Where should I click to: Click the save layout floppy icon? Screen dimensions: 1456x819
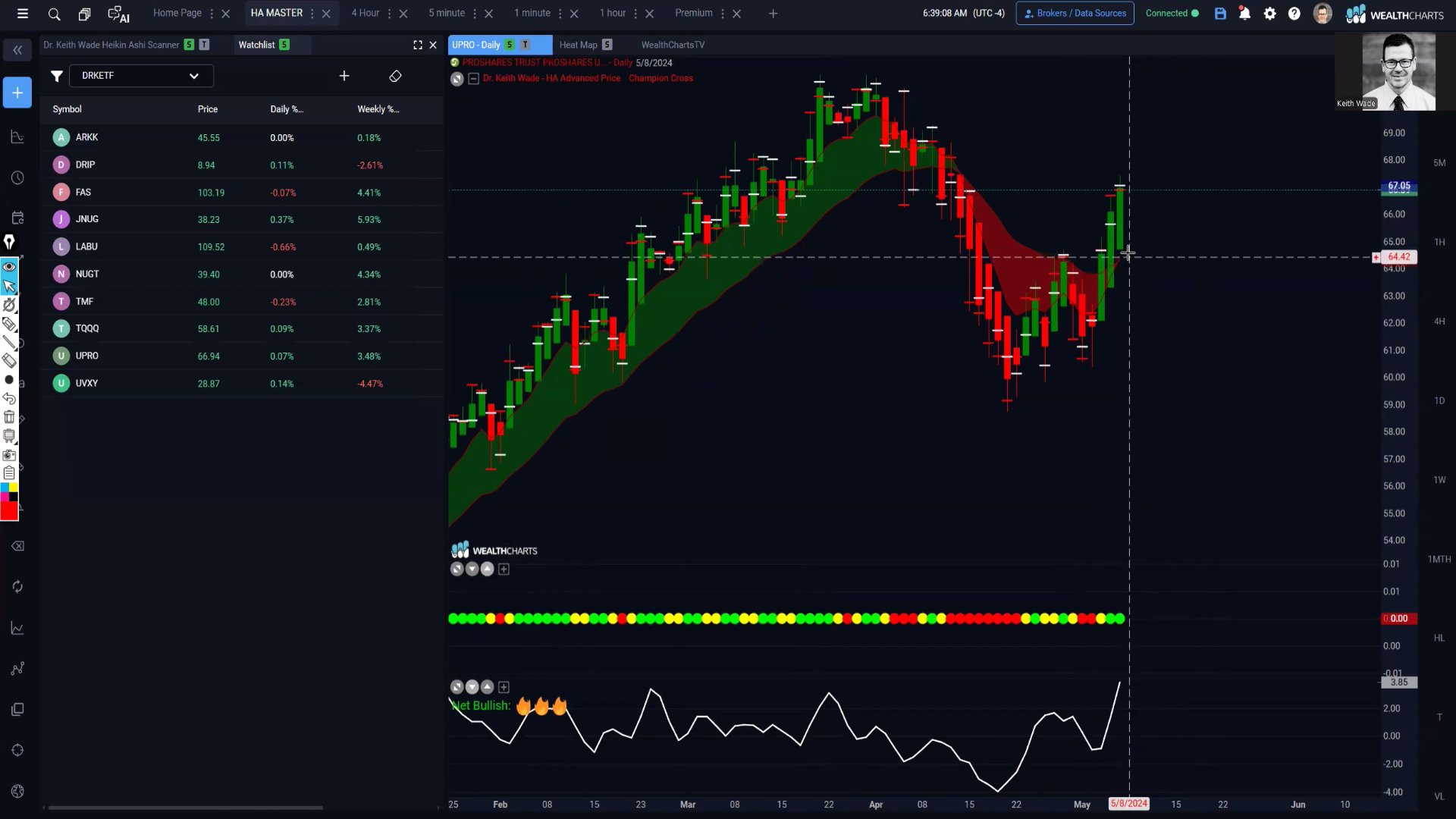point(1220,14)
